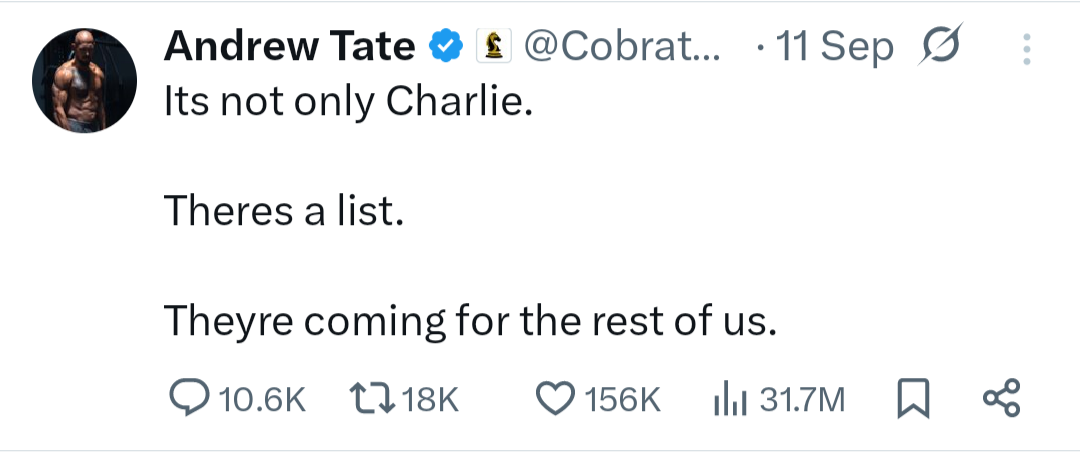
Task: Click the 18K reposts count
Action: click(434, 399)
